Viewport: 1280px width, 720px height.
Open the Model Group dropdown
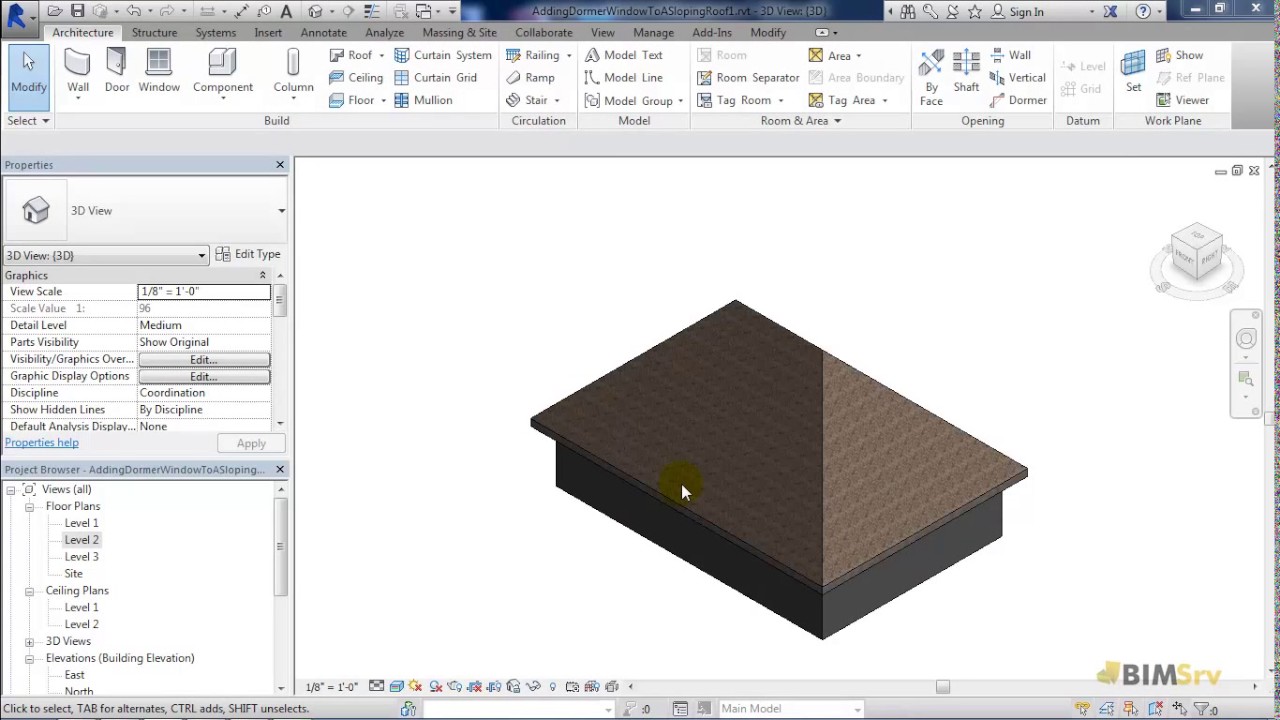(680, 101)
